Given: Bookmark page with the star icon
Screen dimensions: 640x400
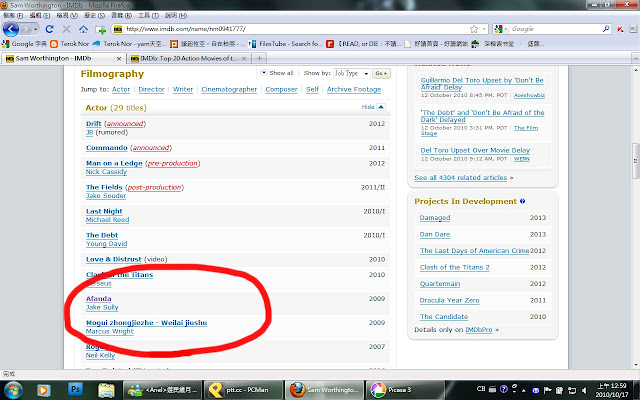Looking at the screenshot, I should pyautogui.click(x=473, y=29).
